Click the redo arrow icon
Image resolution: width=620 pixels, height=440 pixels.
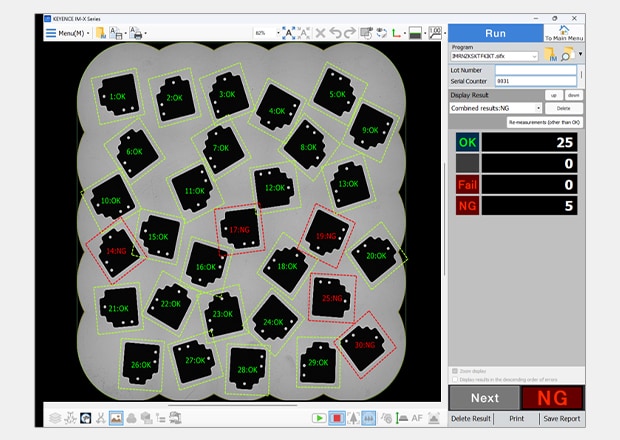pos(350,33)
